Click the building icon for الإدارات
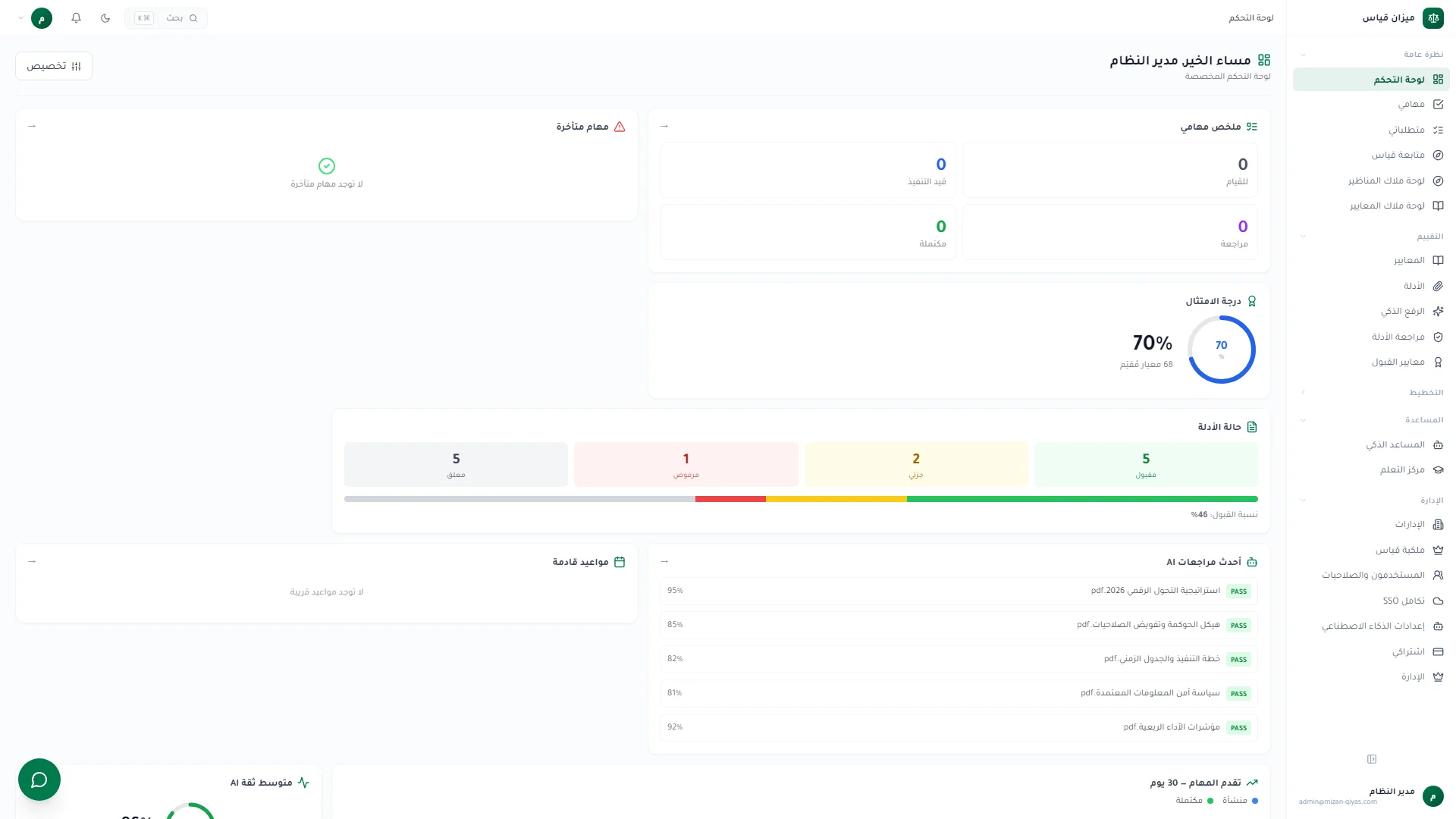 tap(1438, 524)
